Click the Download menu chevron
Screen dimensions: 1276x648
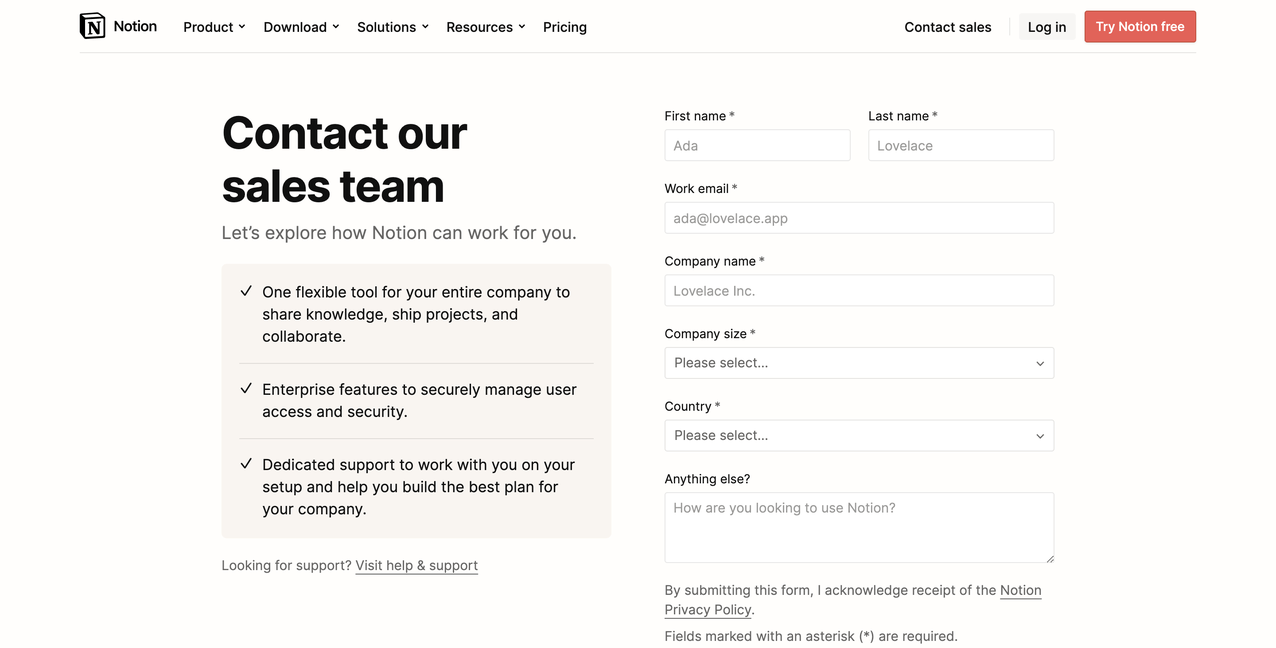coord(335,27)
